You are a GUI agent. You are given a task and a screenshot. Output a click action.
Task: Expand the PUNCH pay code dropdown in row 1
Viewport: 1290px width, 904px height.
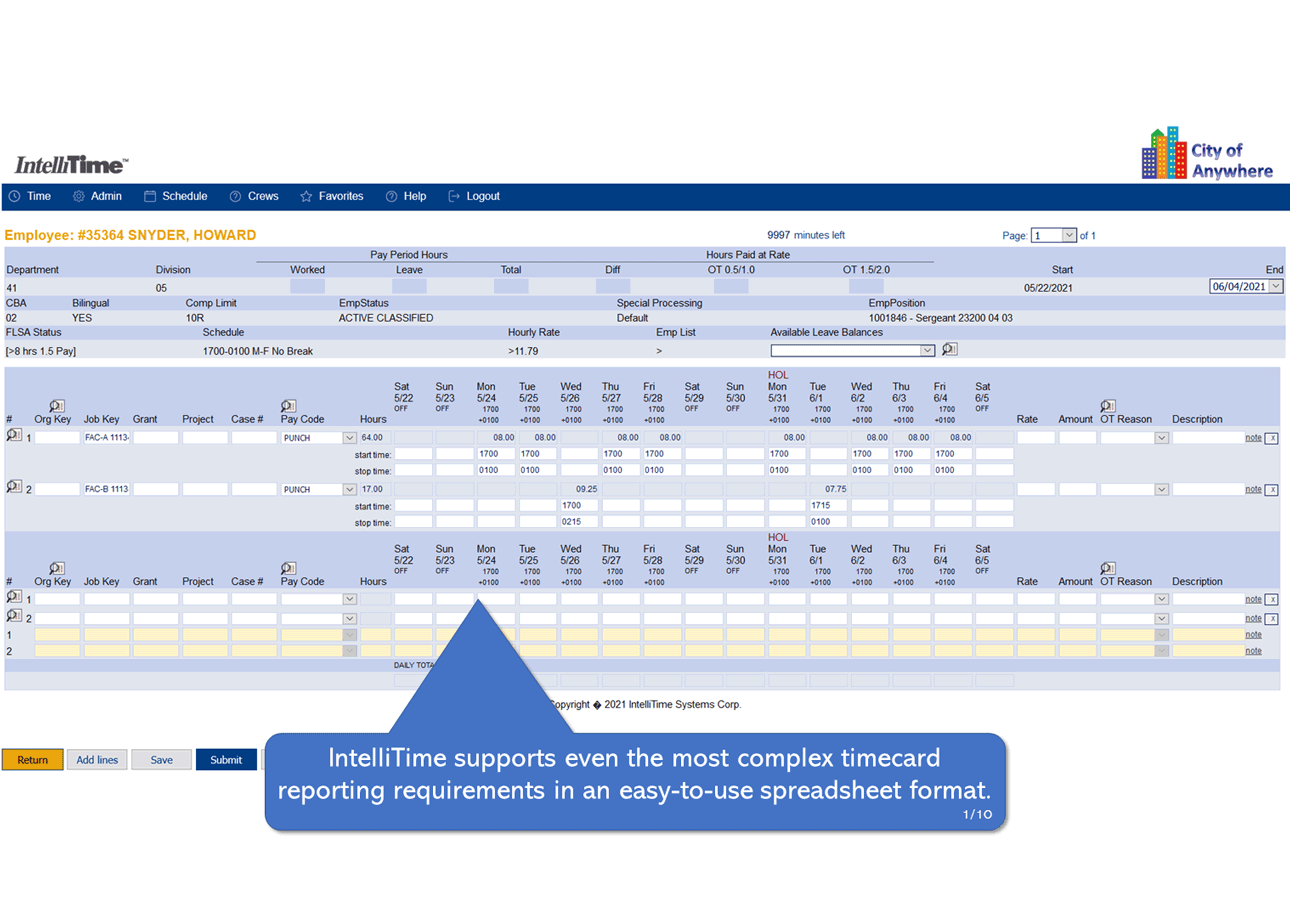pyautogui.click(x=349, y=438)
